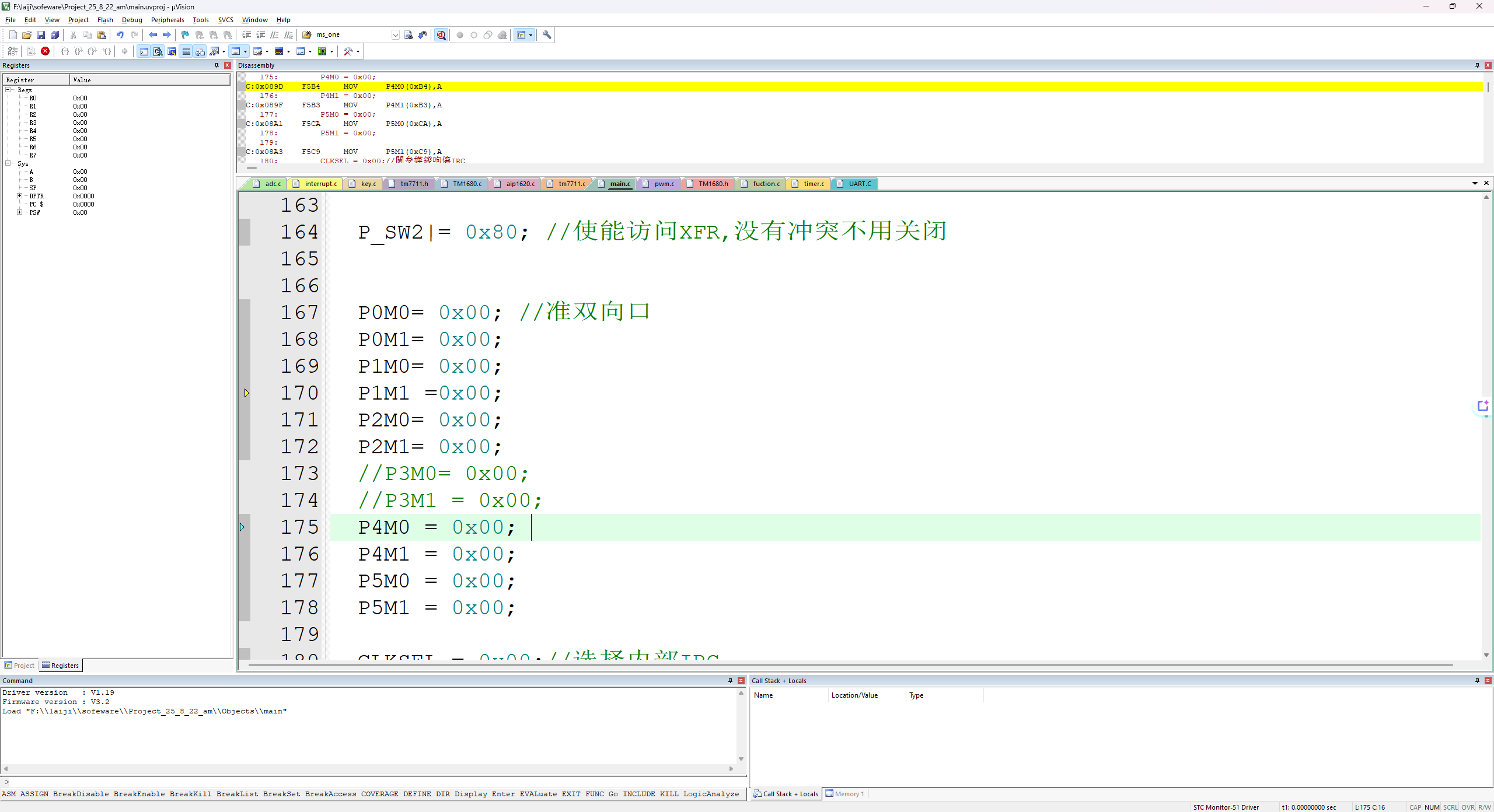Open Configuration wrench icon
This screenshot has height=812, width=1494.
point(547,35)
